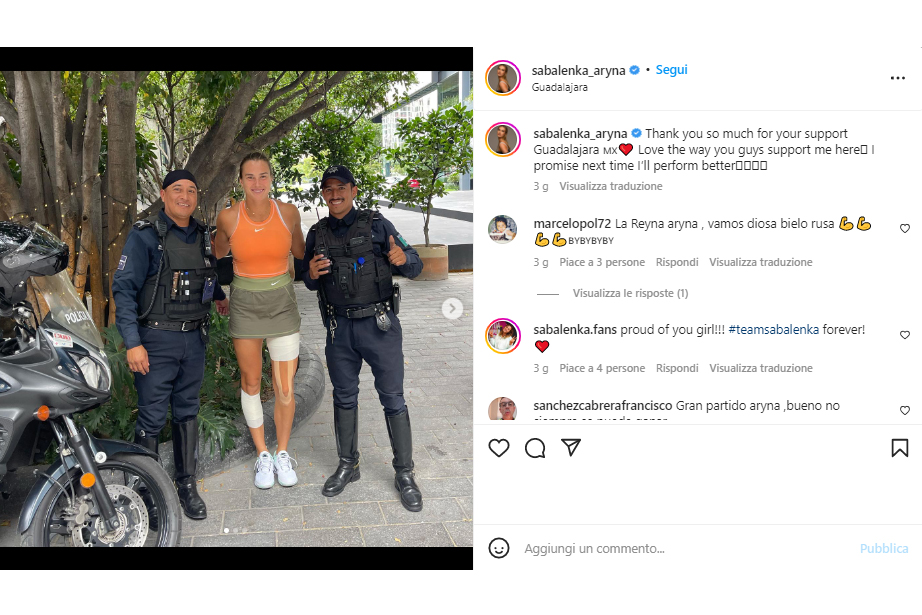This screenshot has width=922, height=615.
Task: Open the comment speech bubble icon
Action: pos(535,448)
